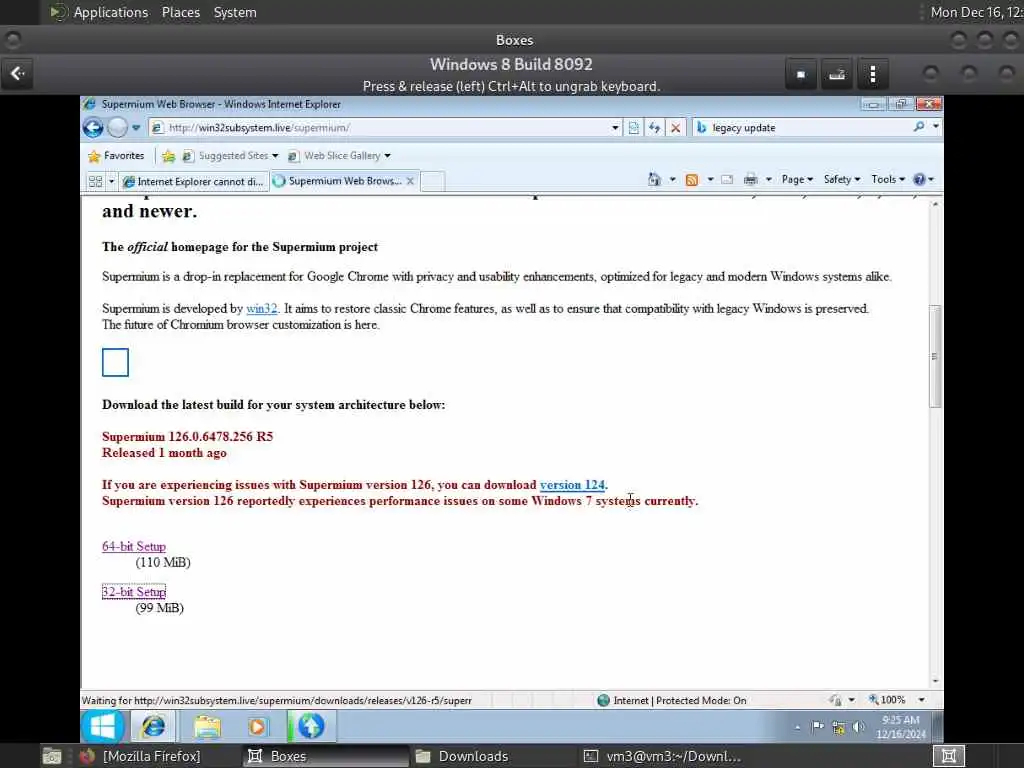Click the Home icon in command bar
Image resolution: width=1024 pixels, height=768 pixels.
(x=654, y=179)
